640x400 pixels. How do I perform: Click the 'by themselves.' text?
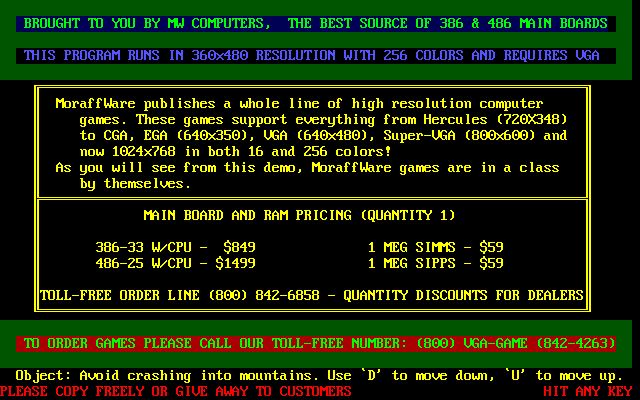[135, 184]
